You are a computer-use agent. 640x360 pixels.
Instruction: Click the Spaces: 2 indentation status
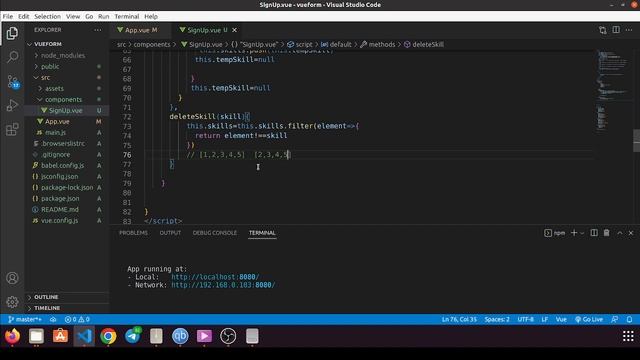[x=497, y=319]
